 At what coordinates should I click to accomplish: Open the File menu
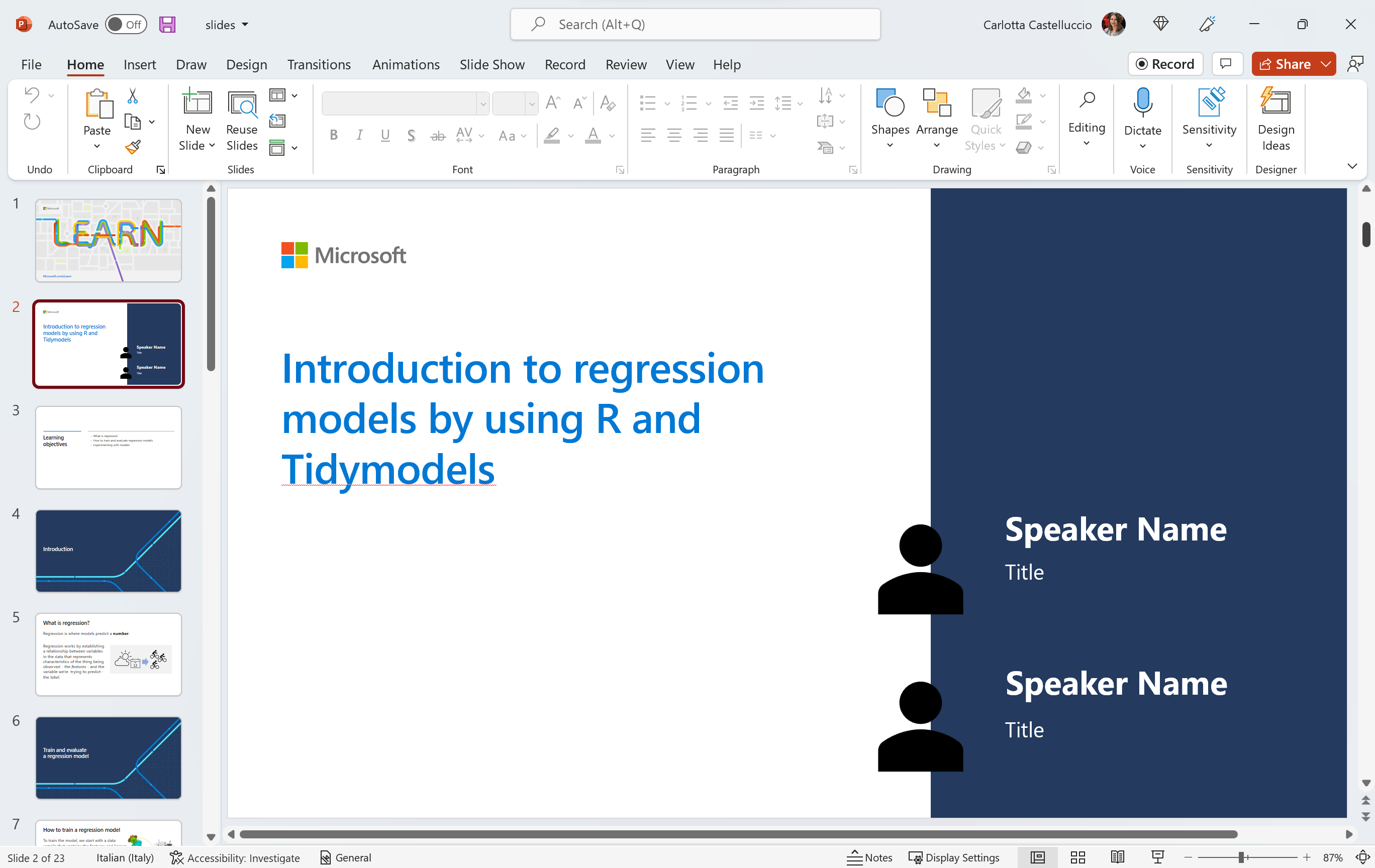pos(31,64)
